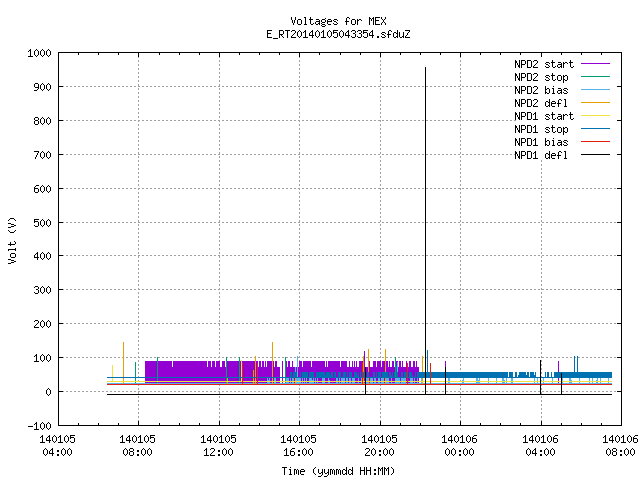Click the '140106 04:00' time tick label
Image resolution: width=640 pixels, height=480 pixels.
540,446
